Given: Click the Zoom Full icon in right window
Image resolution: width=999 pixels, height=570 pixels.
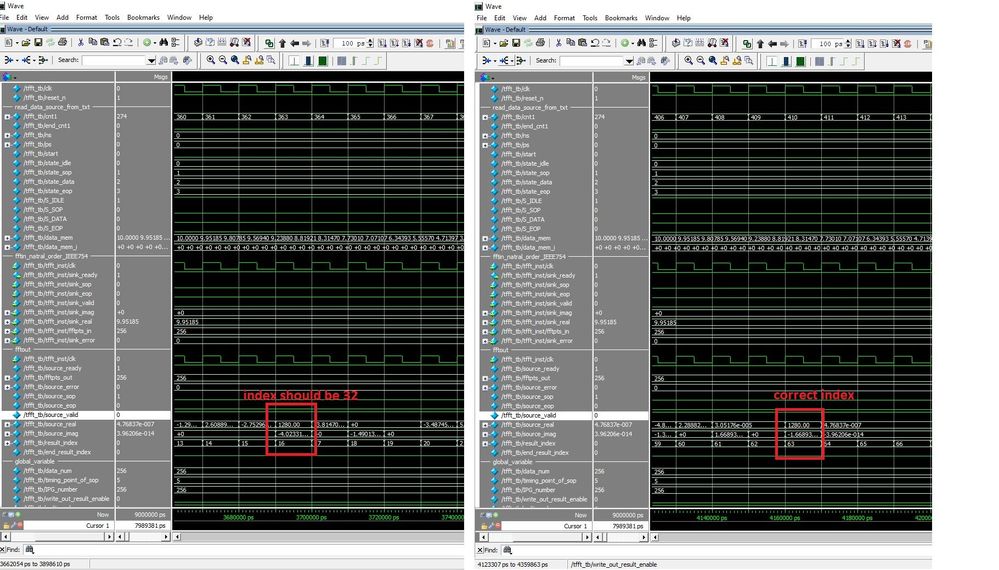Looking at the screenshot, I should pos(714,60).
